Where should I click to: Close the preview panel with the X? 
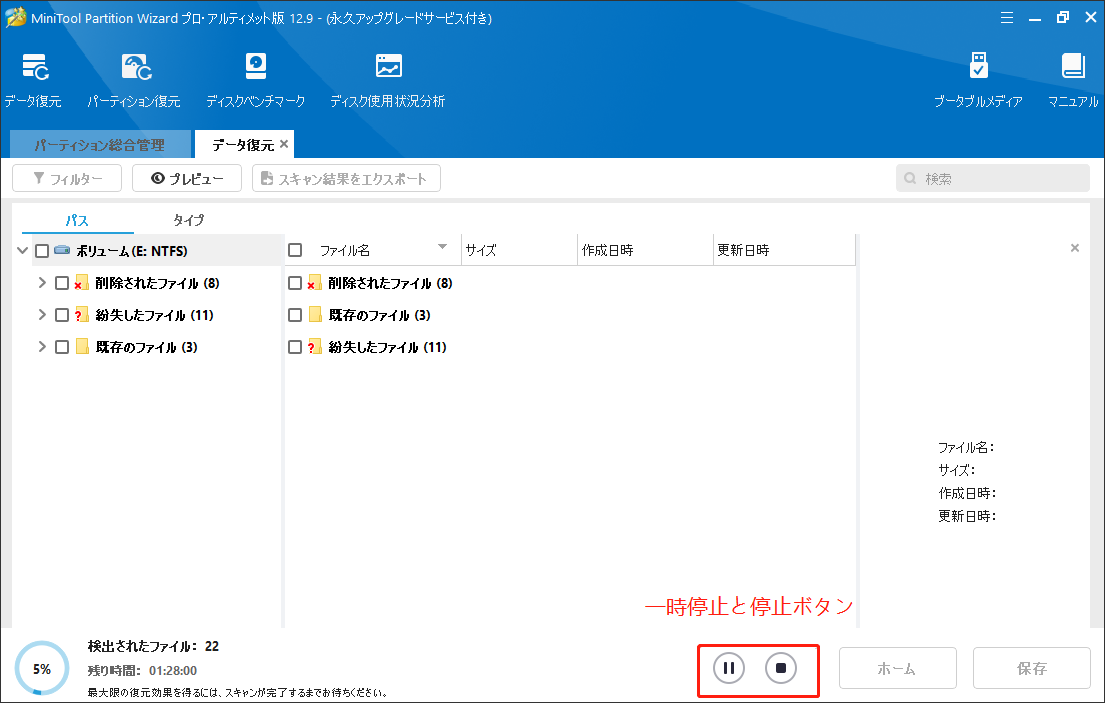(1075, 248)
